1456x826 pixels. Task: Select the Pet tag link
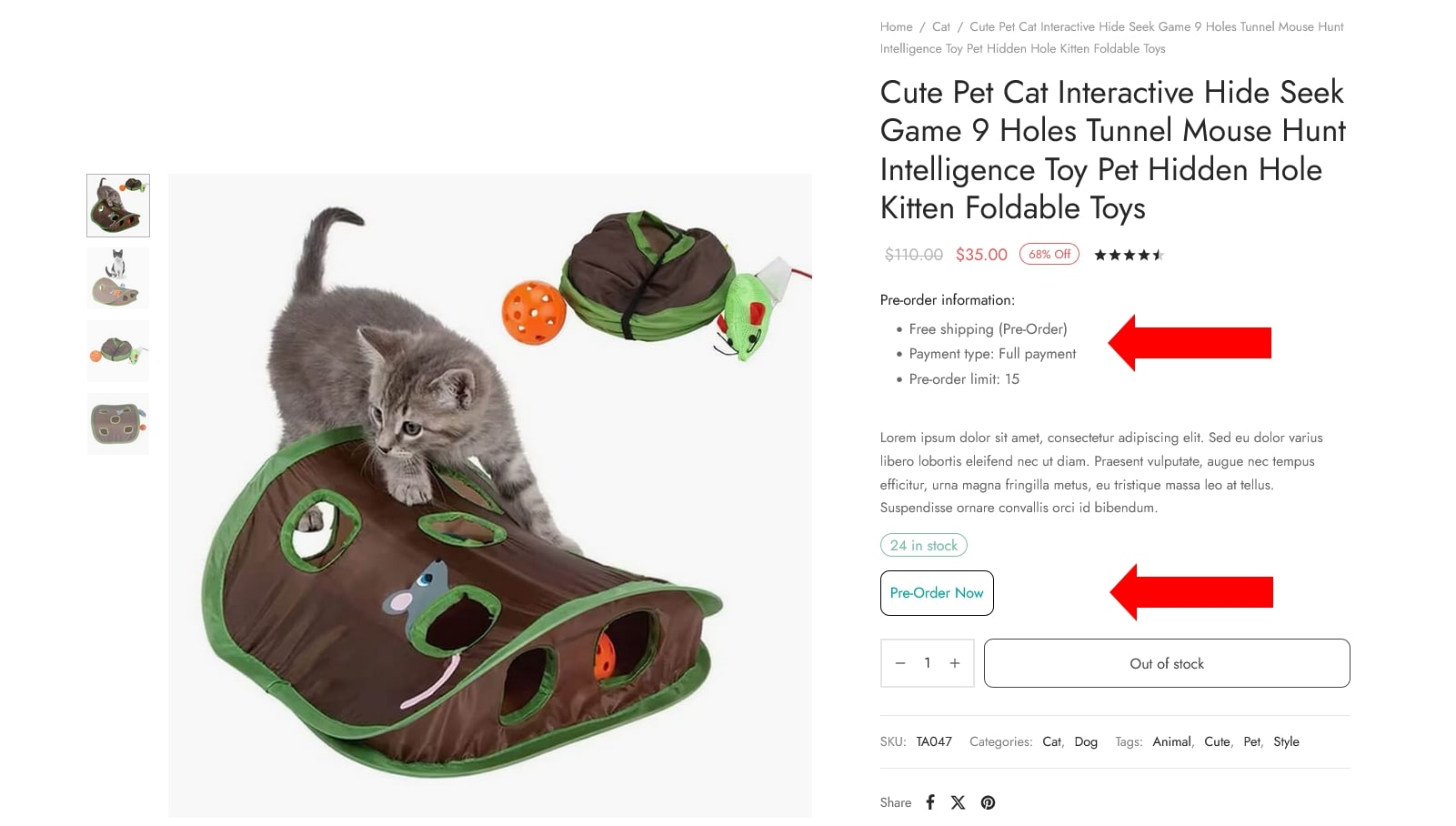(x=1252, y=741)
